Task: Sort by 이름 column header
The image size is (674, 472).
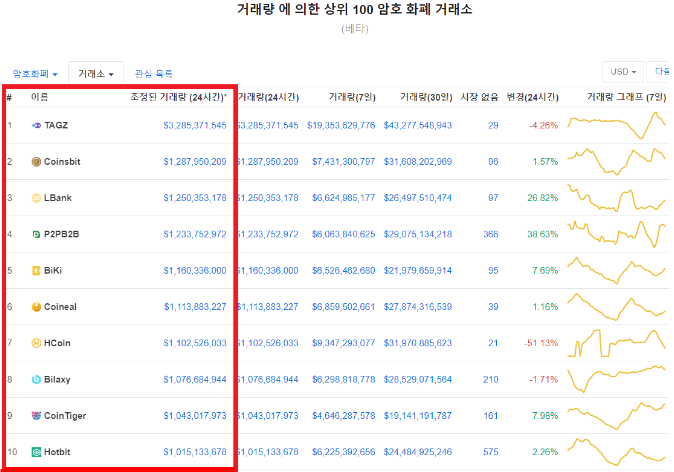Action: click(x=40, y=97)
